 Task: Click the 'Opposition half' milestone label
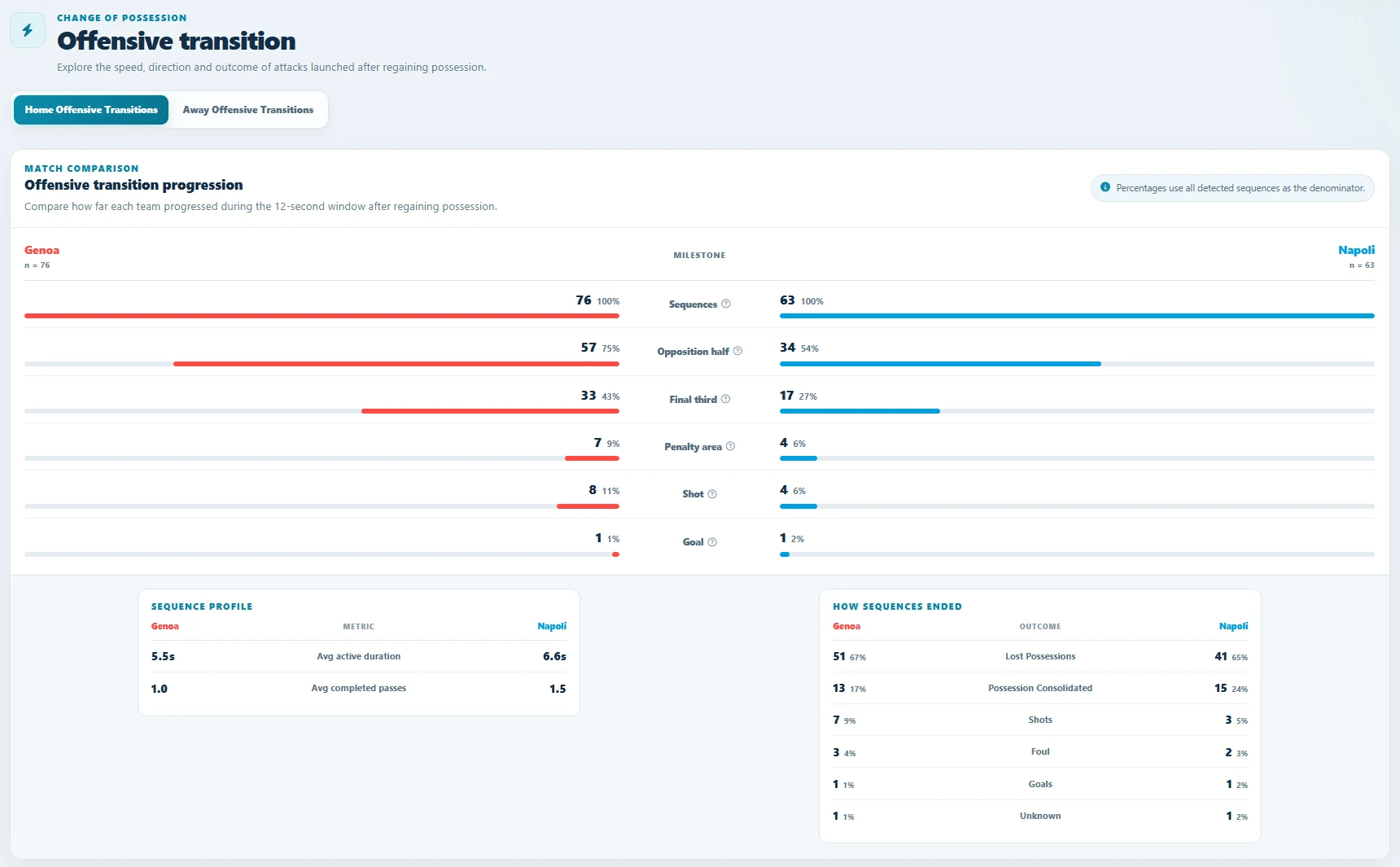693,352
